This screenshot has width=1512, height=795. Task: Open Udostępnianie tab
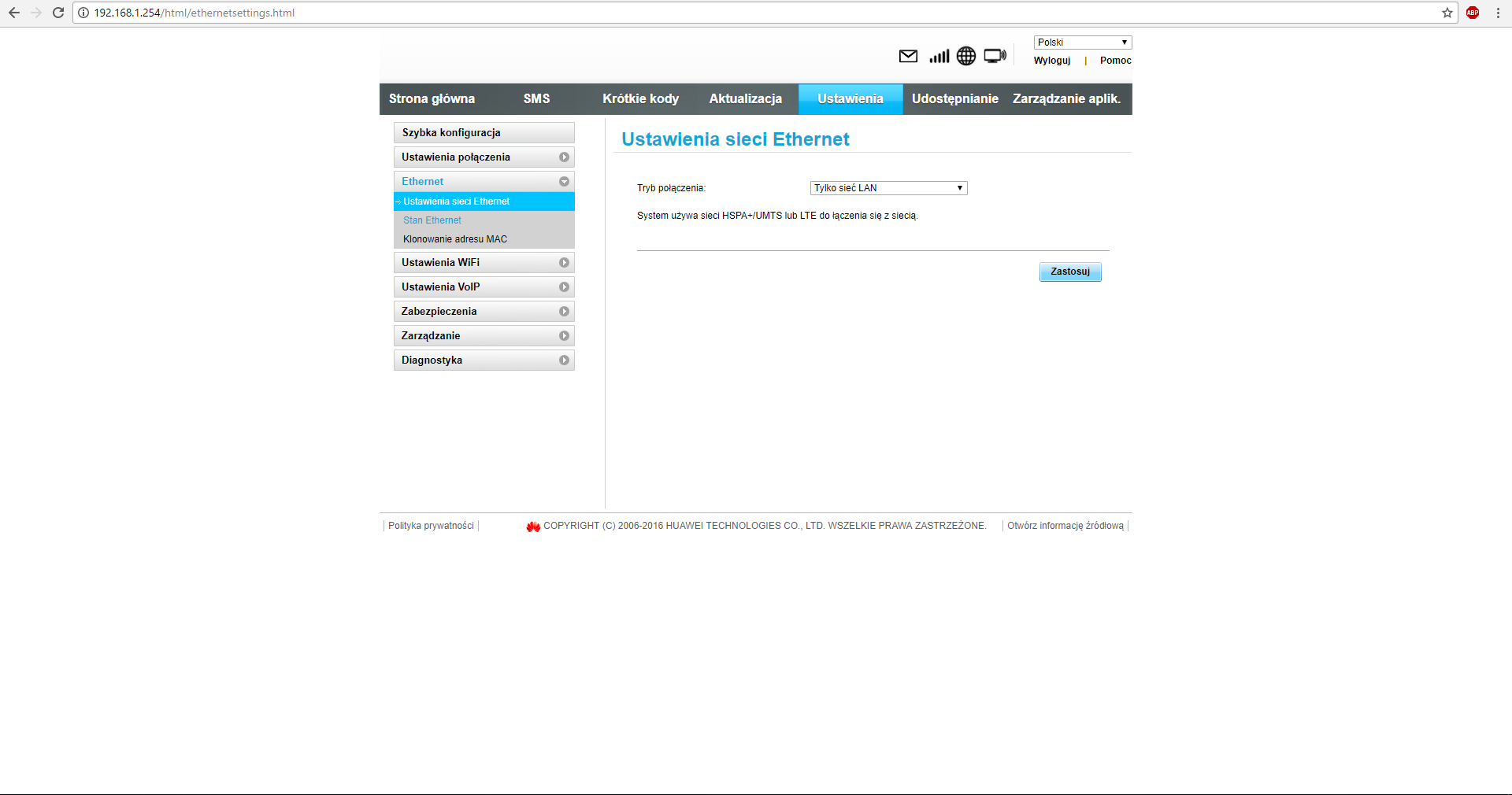(x=955, y=99)
